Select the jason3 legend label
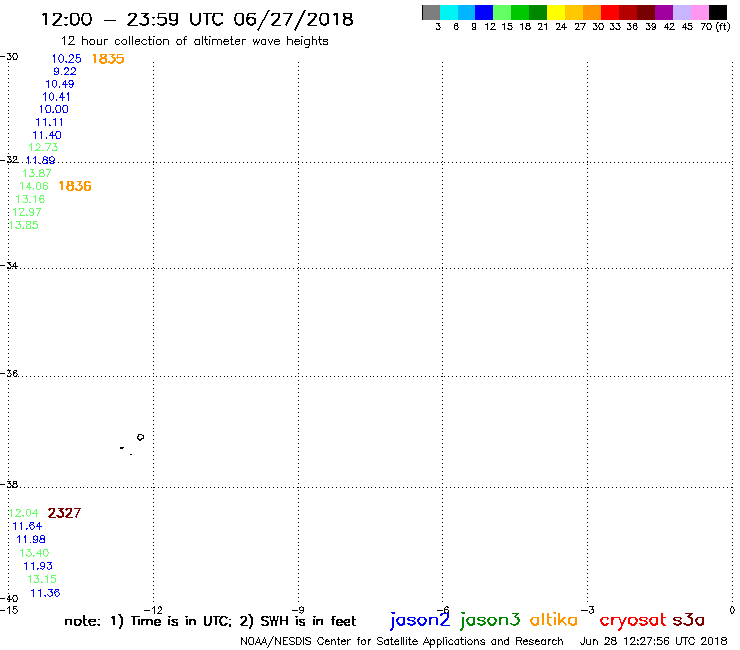 pyautogui.click(x=490, y=620)
